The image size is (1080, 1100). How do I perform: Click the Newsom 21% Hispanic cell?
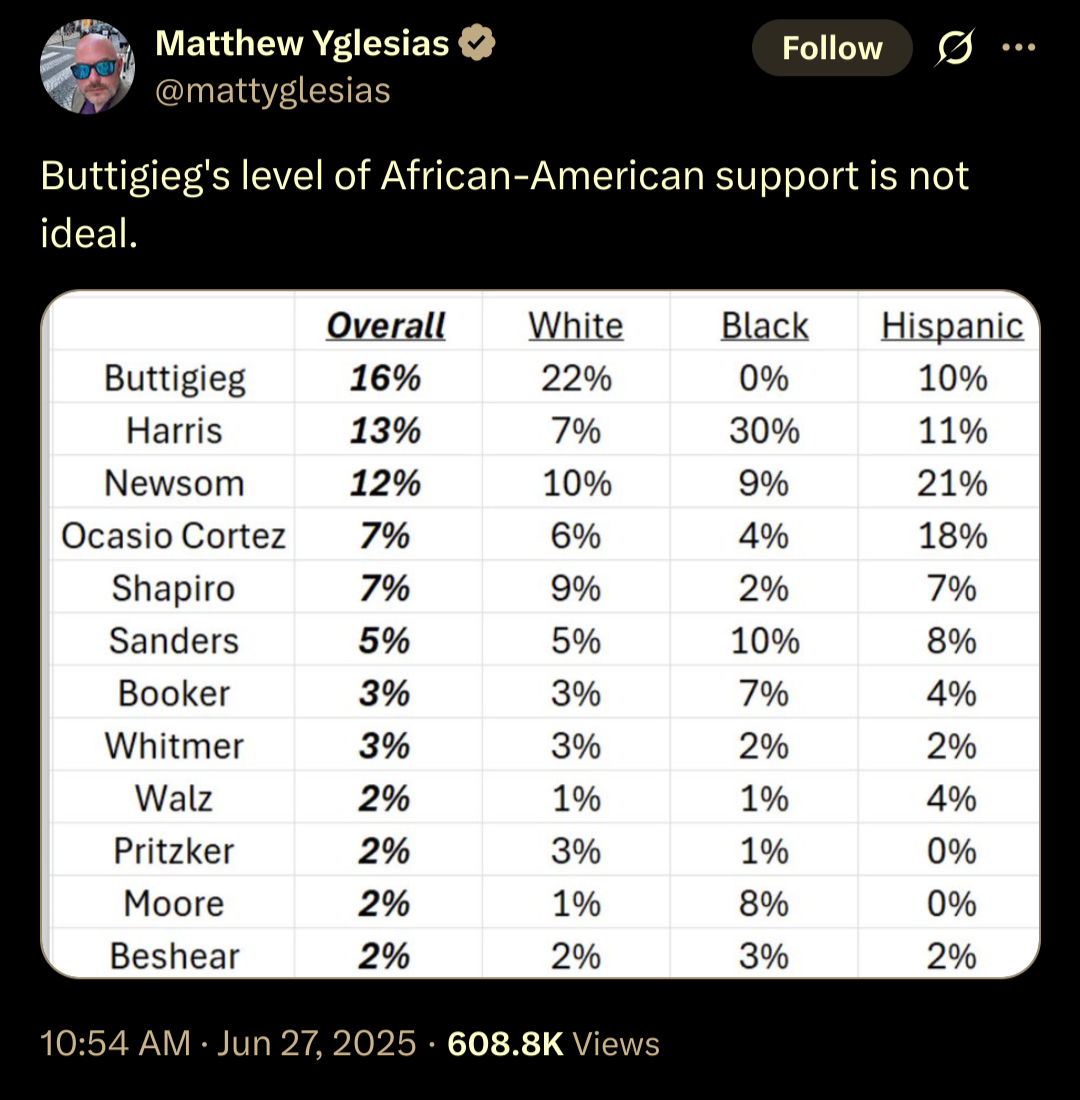(952, 483)
